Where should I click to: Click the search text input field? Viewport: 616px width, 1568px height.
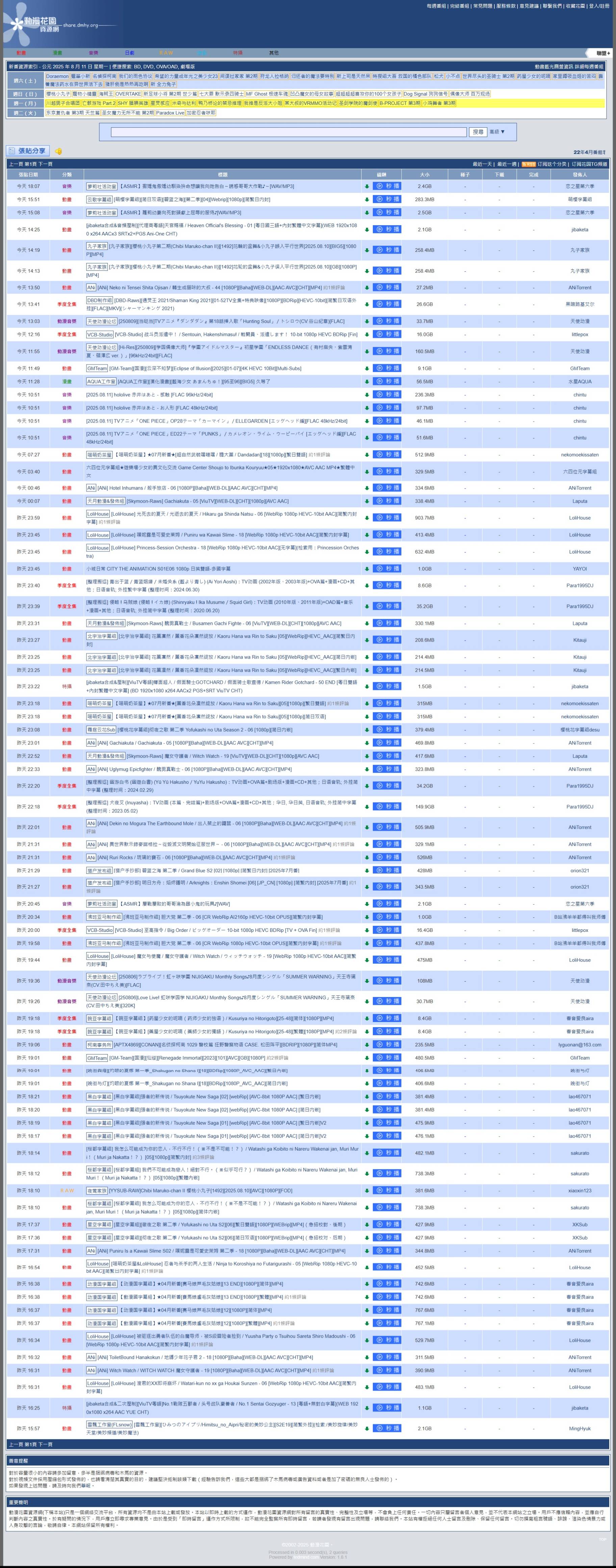(289, 131)
